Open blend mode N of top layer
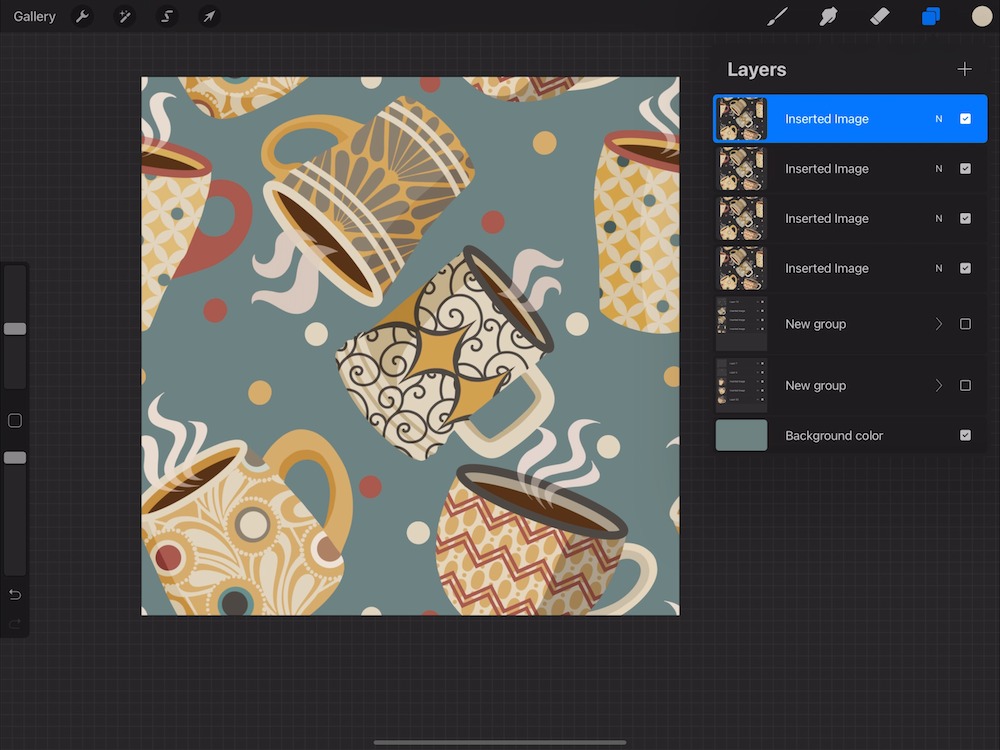1000x750 pixels. (x=938, y=119)
